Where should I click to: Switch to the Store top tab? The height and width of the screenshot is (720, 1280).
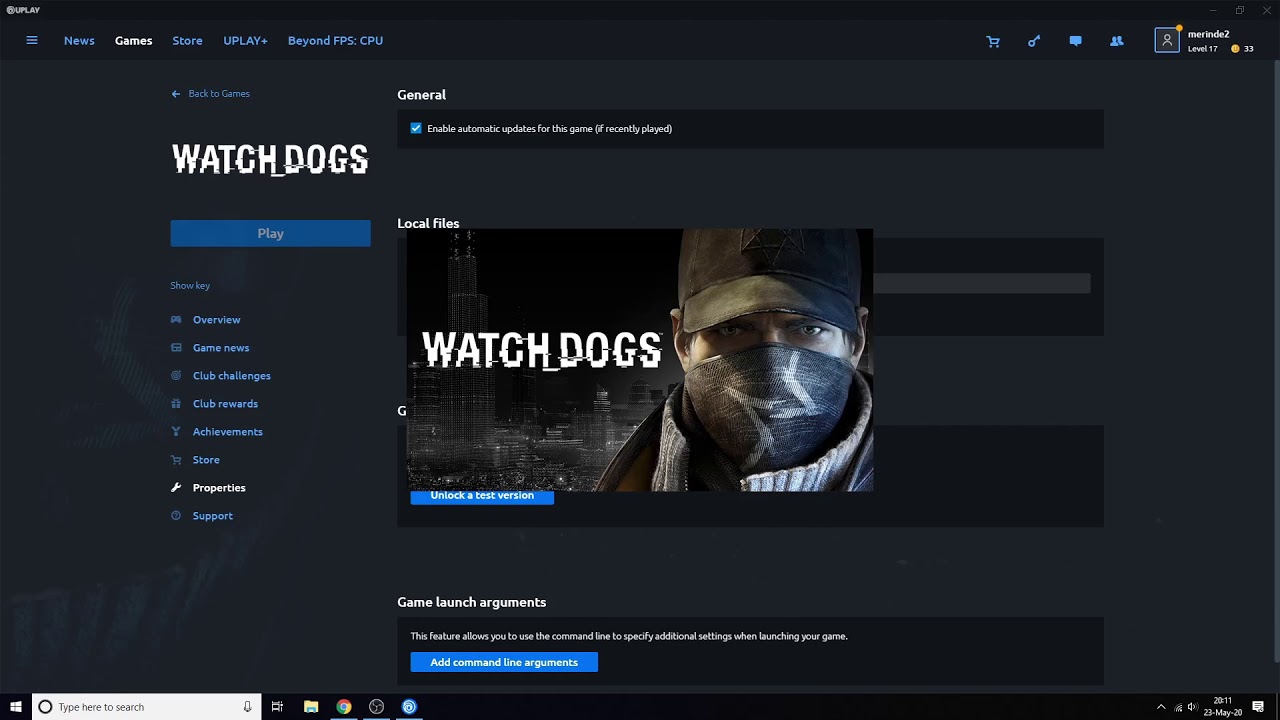[x=187, y=41]
